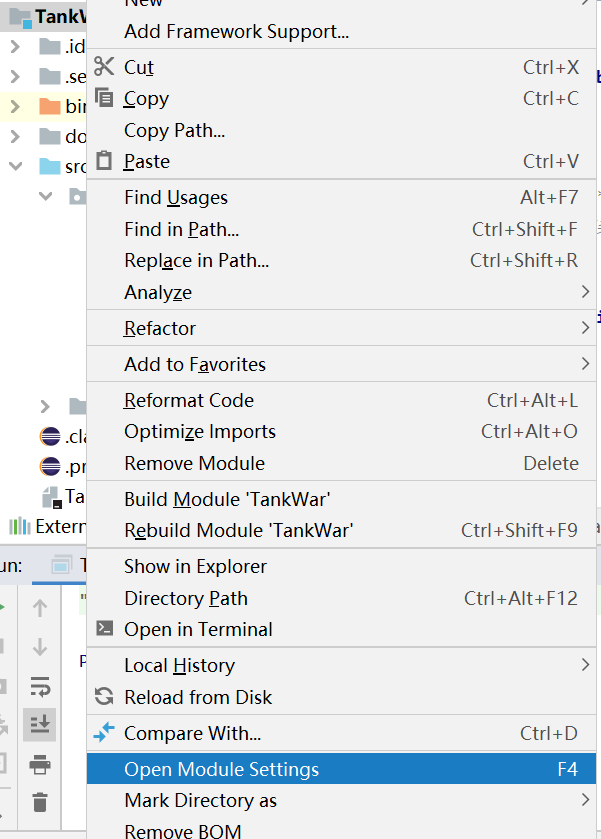Select Find in Path
The width and height of the screenshot is (601, 839).
341,229
